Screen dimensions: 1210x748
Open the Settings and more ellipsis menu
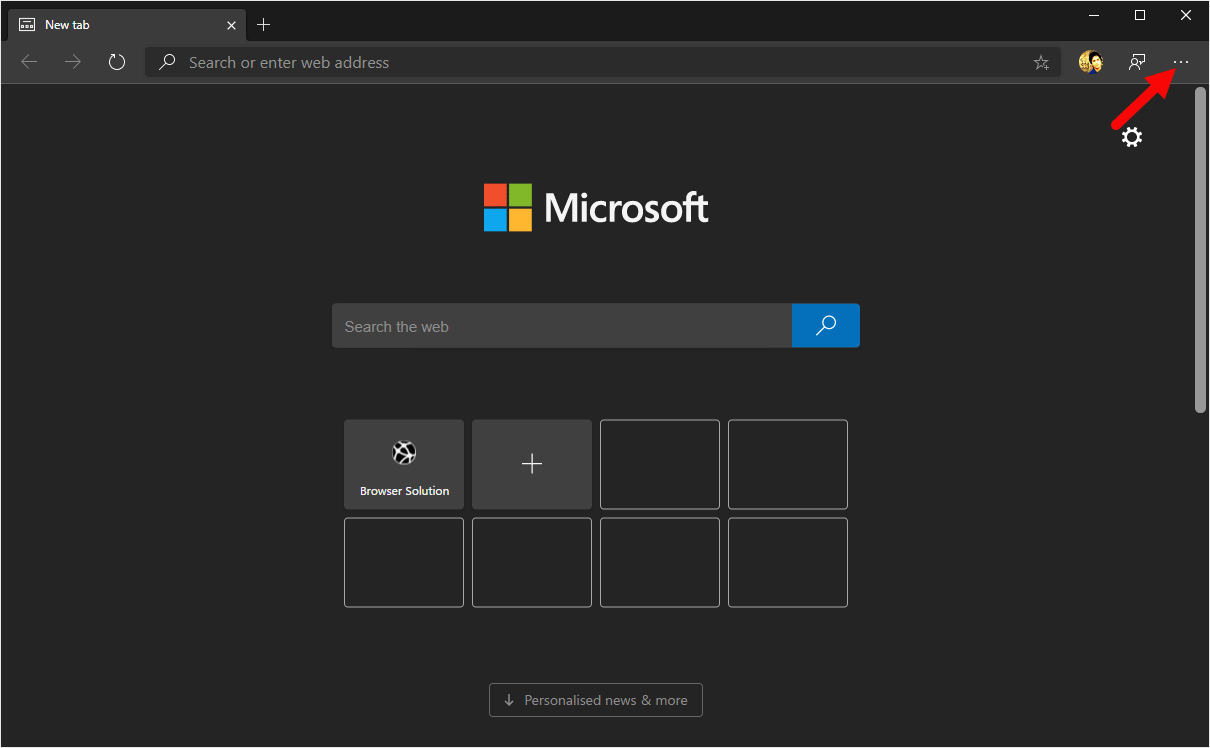click(x=1181, y=62)
